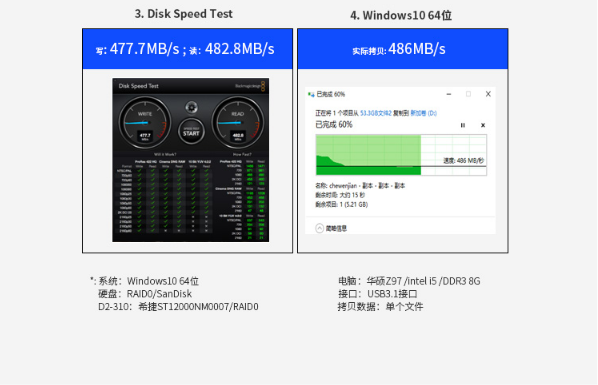Viewport: 598px width, 385px height.
Task: Click the 482.8 read speed readout
Action: click(x=238, y=136)
